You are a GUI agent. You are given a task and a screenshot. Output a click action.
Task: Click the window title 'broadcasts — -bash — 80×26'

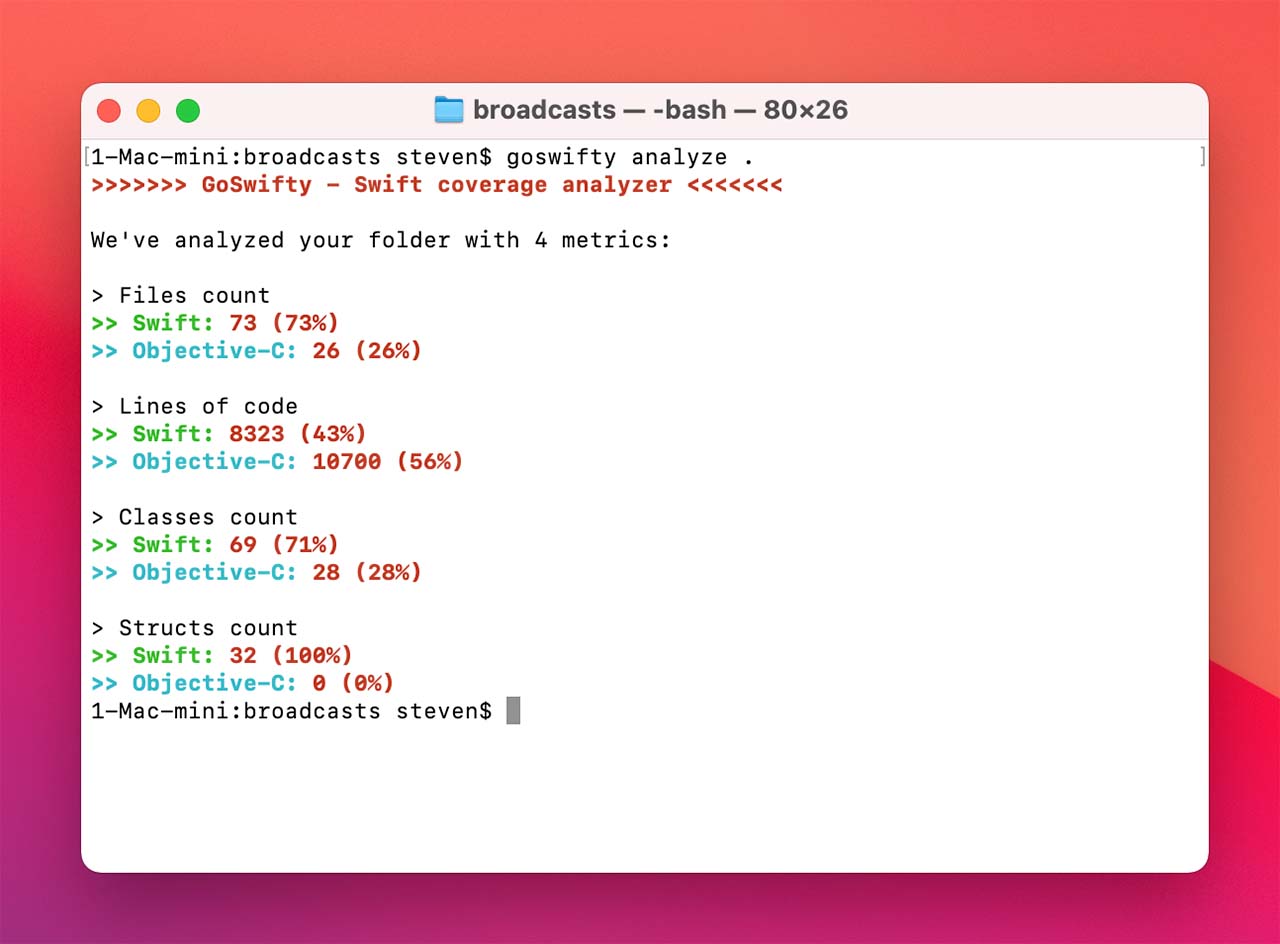coord(660,110)
